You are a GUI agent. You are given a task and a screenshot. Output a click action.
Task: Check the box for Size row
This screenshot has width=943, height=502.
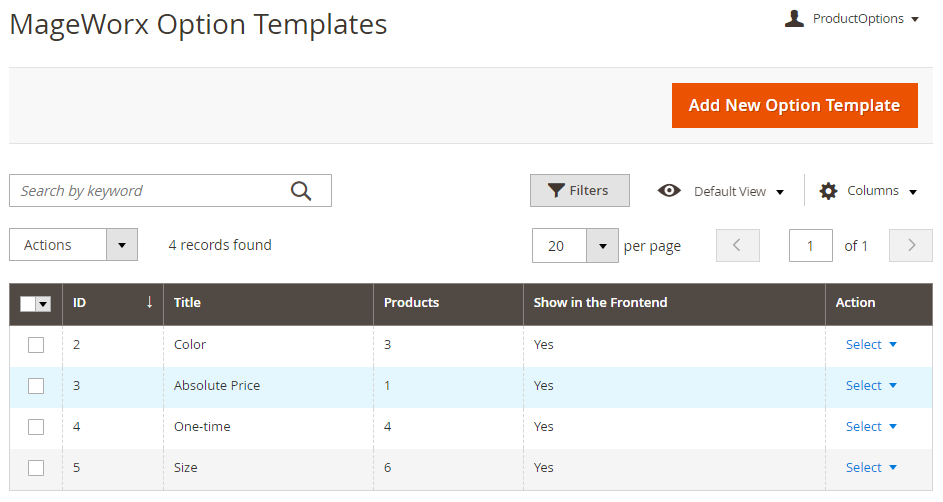36,468
